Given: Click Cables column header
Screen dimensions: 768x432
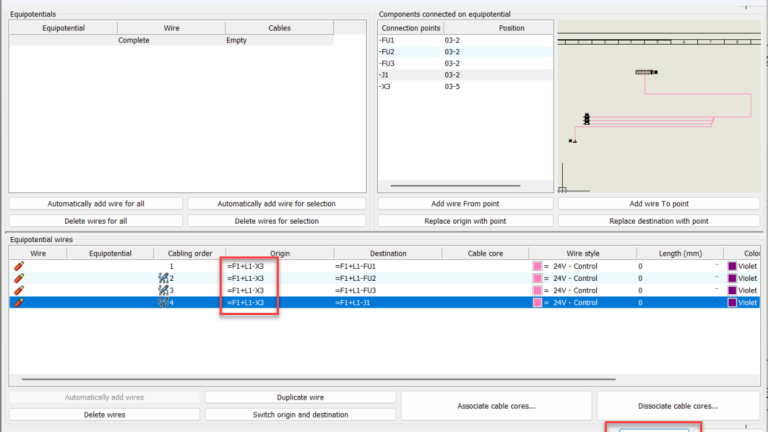Looking at the screenshot, I should pyautogui.click(x=279, y=28).
